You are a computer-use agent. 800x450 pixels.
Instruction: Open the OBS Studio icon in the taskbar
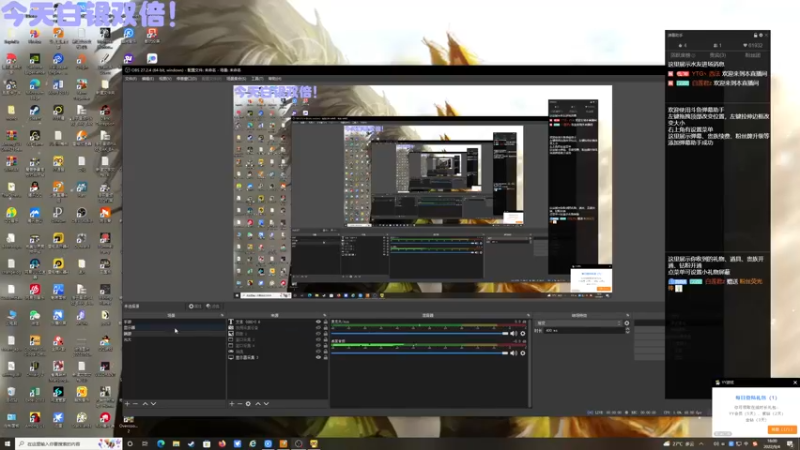[298, 444]
